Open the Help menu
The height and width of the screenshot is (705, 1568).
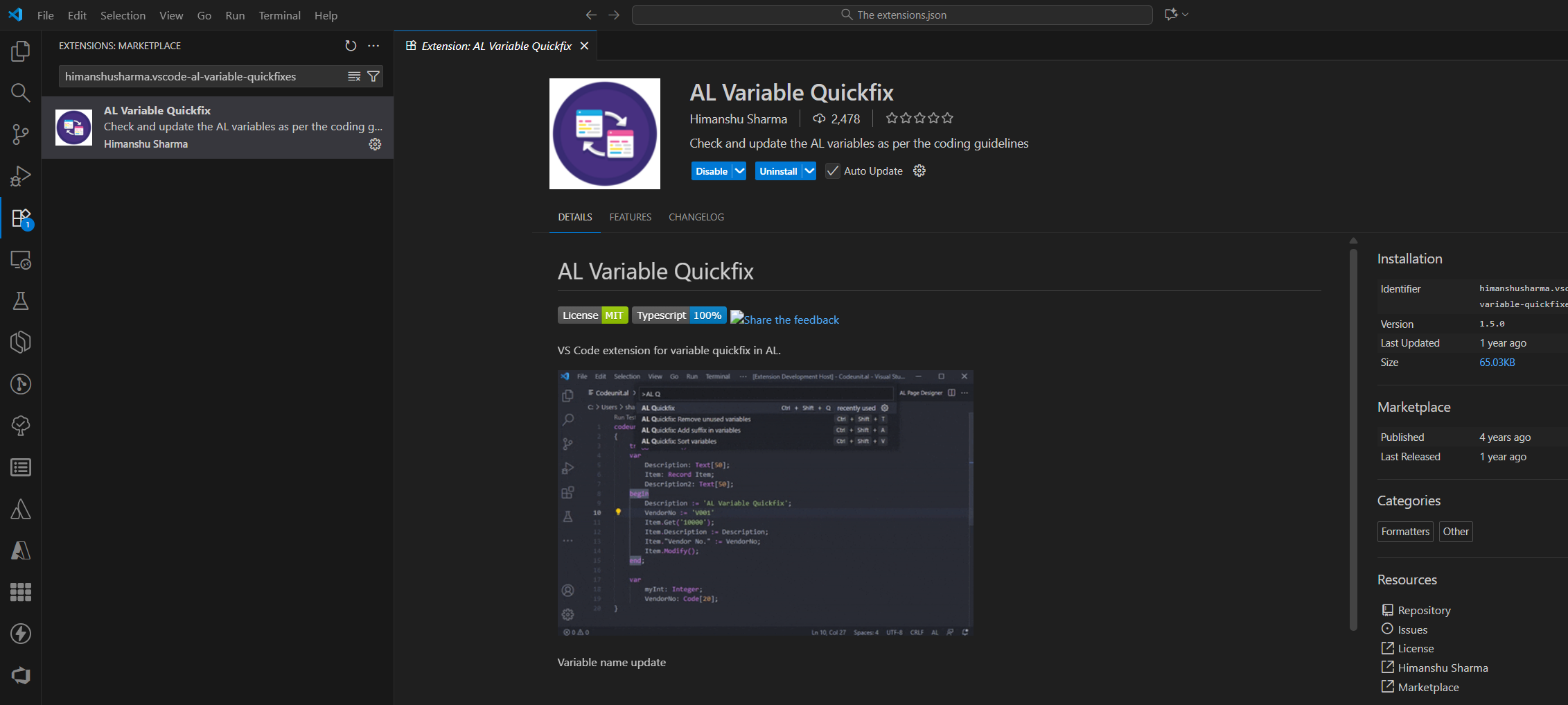326,15
